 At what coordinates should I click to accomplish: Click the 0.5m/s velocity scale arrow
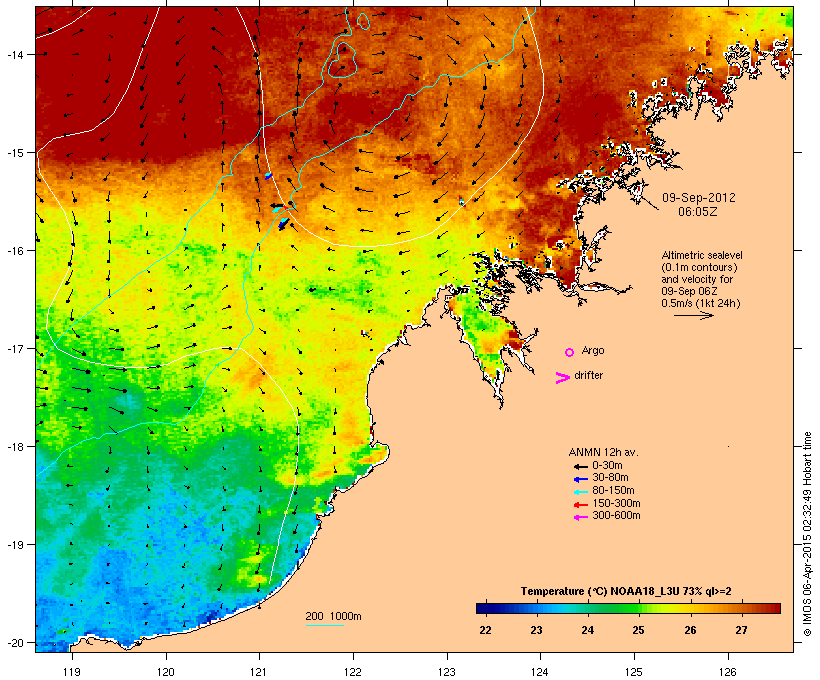coord(693,315)
